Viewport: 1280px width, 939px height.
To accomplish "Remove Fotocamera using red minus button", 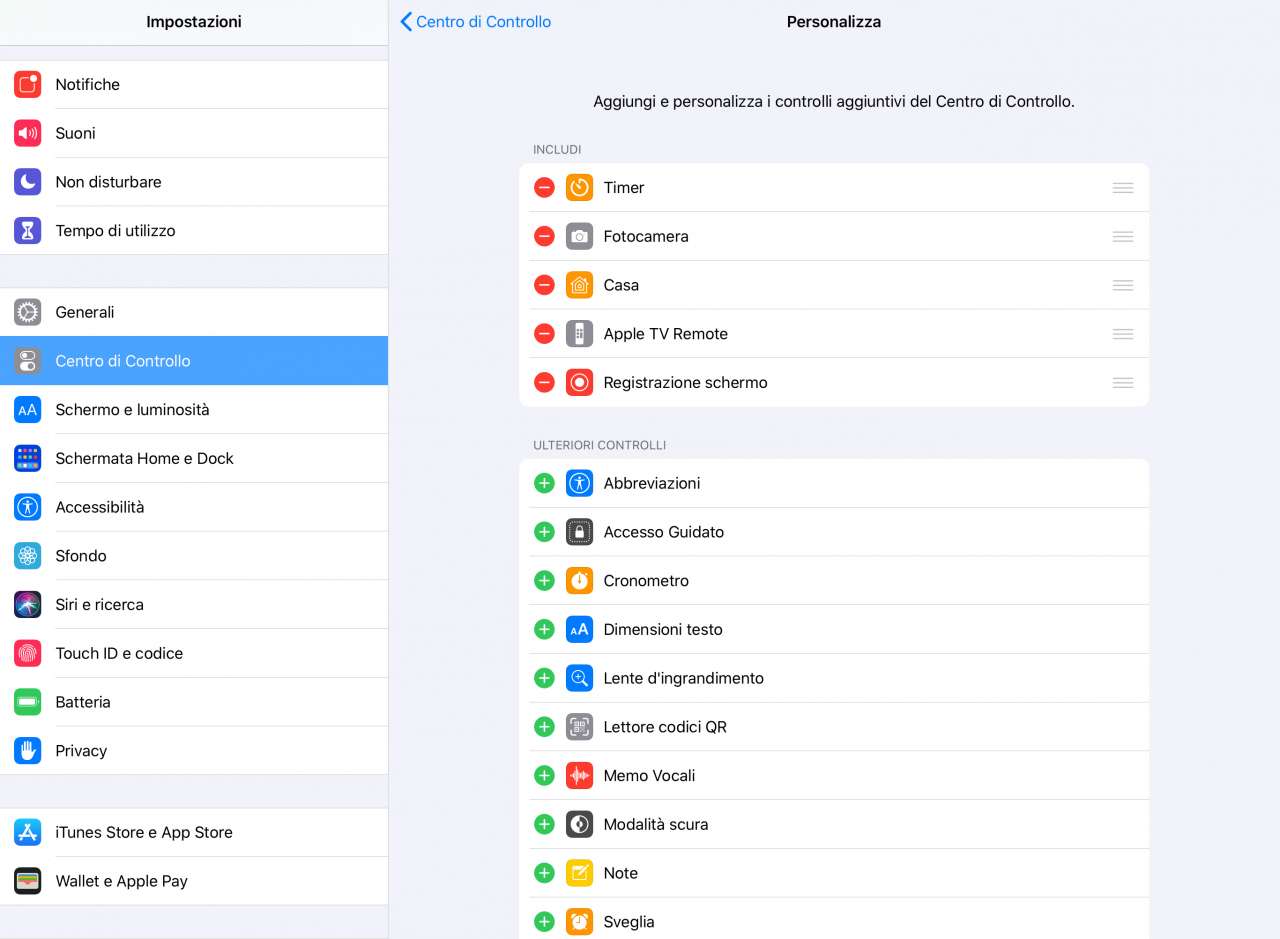I will pyautogui.click(x=544, y=237).
